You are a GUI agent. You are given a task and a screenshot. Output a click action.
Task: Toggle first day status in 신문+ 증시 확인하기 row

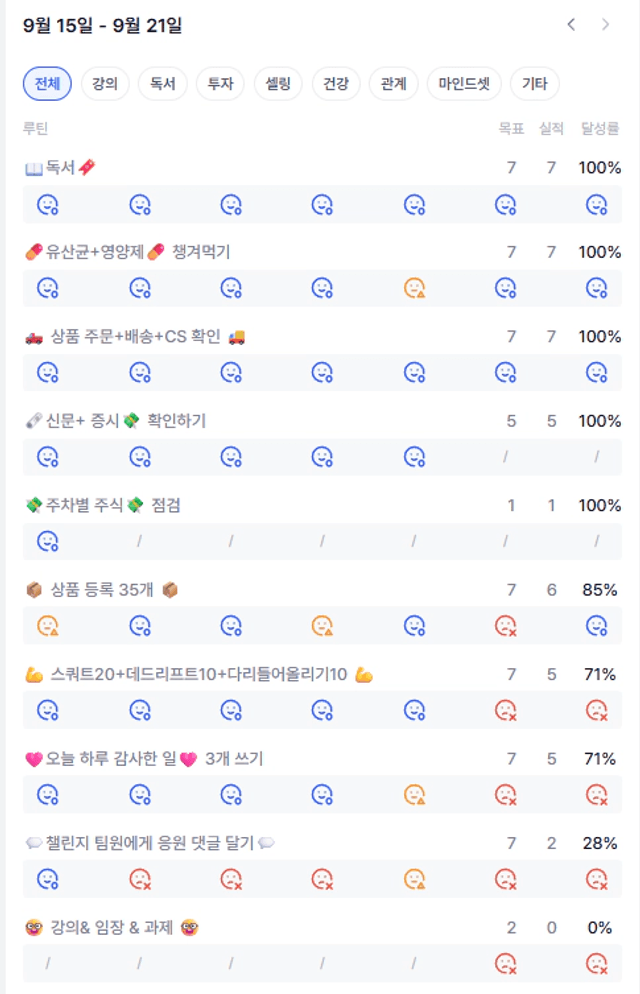(x=47, y=457)
